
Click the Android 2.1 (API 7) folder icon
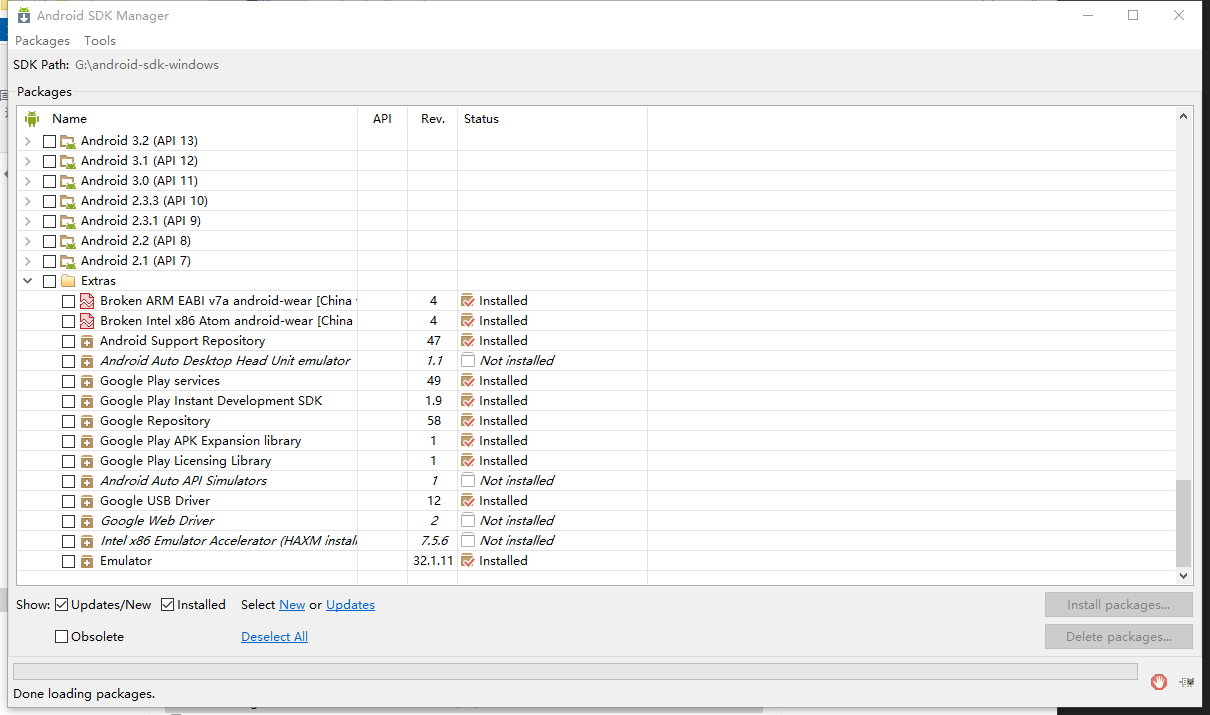(68, 261)
